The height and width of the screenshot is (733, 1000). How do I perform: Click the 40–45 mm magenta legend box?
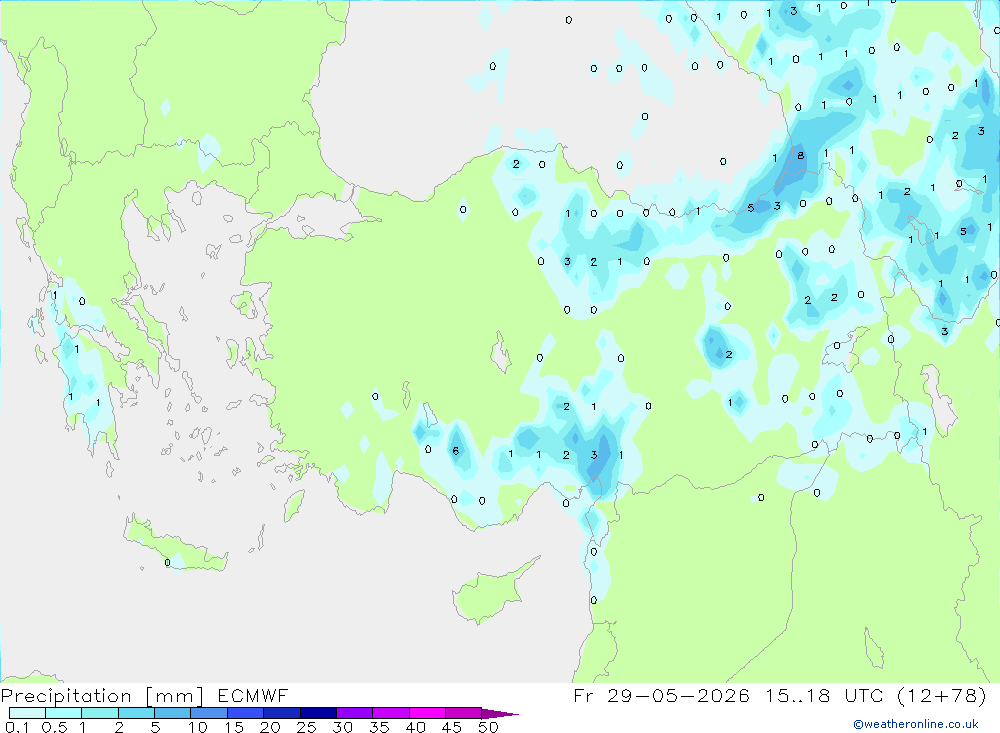427,713
